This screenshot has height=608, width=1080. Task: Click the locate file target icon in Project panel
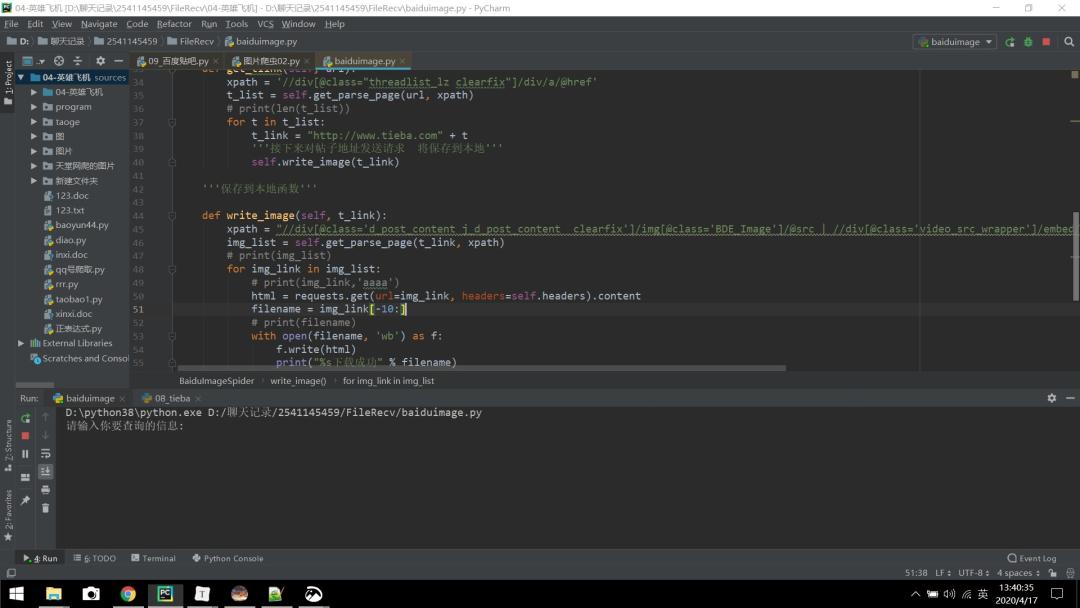(x=59, y=61)
